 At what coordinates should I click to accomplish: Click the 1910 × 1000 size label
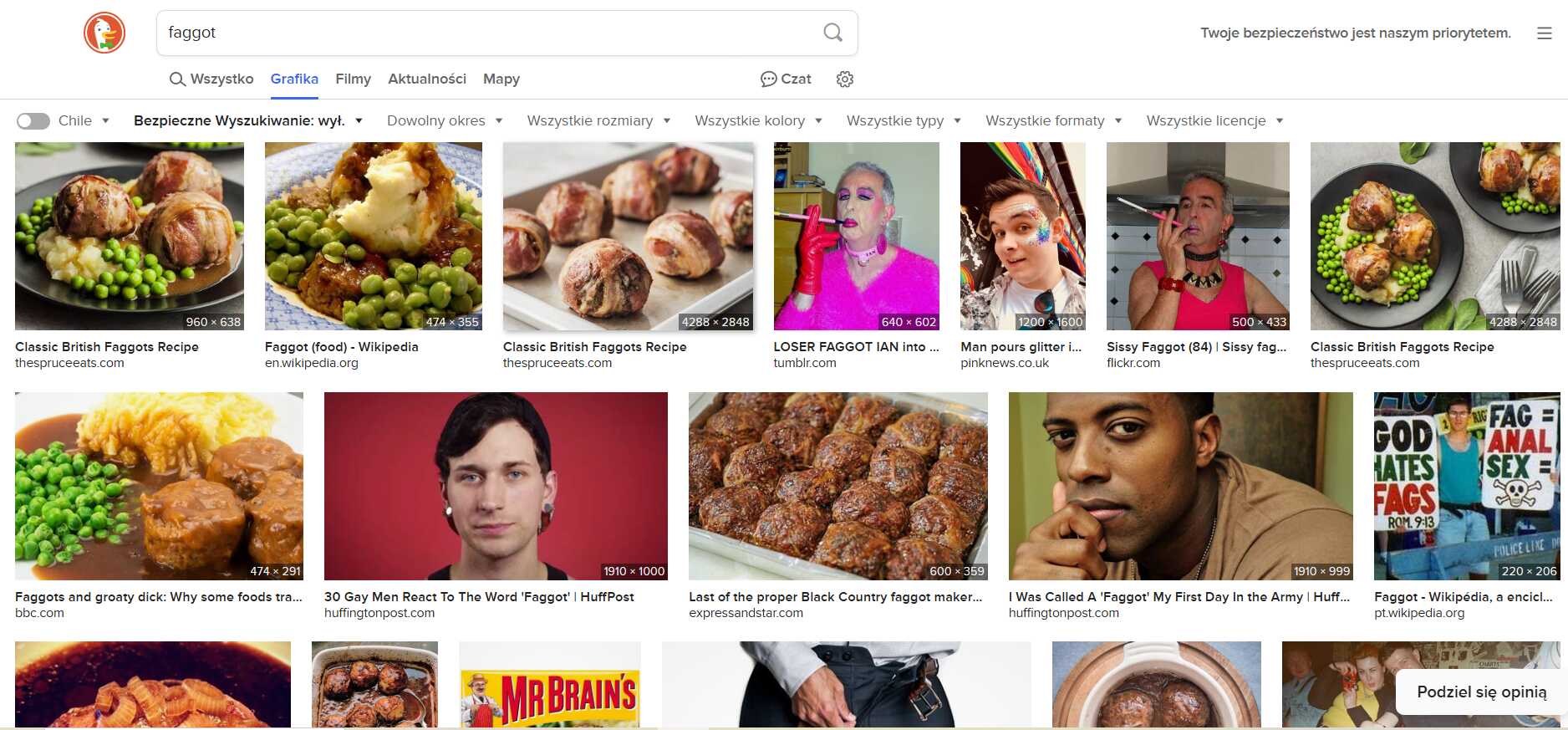click(634, 571)
